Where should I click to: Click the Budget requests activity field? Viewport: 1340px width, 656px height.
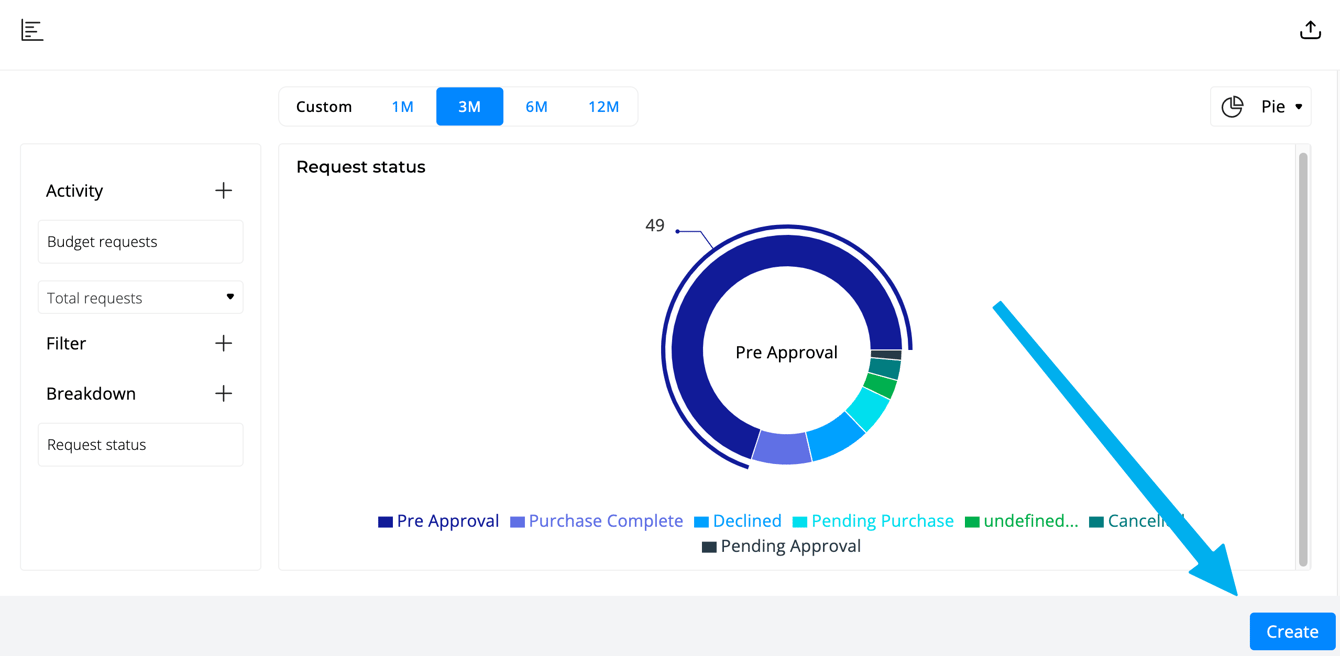(x=140, y=241)
